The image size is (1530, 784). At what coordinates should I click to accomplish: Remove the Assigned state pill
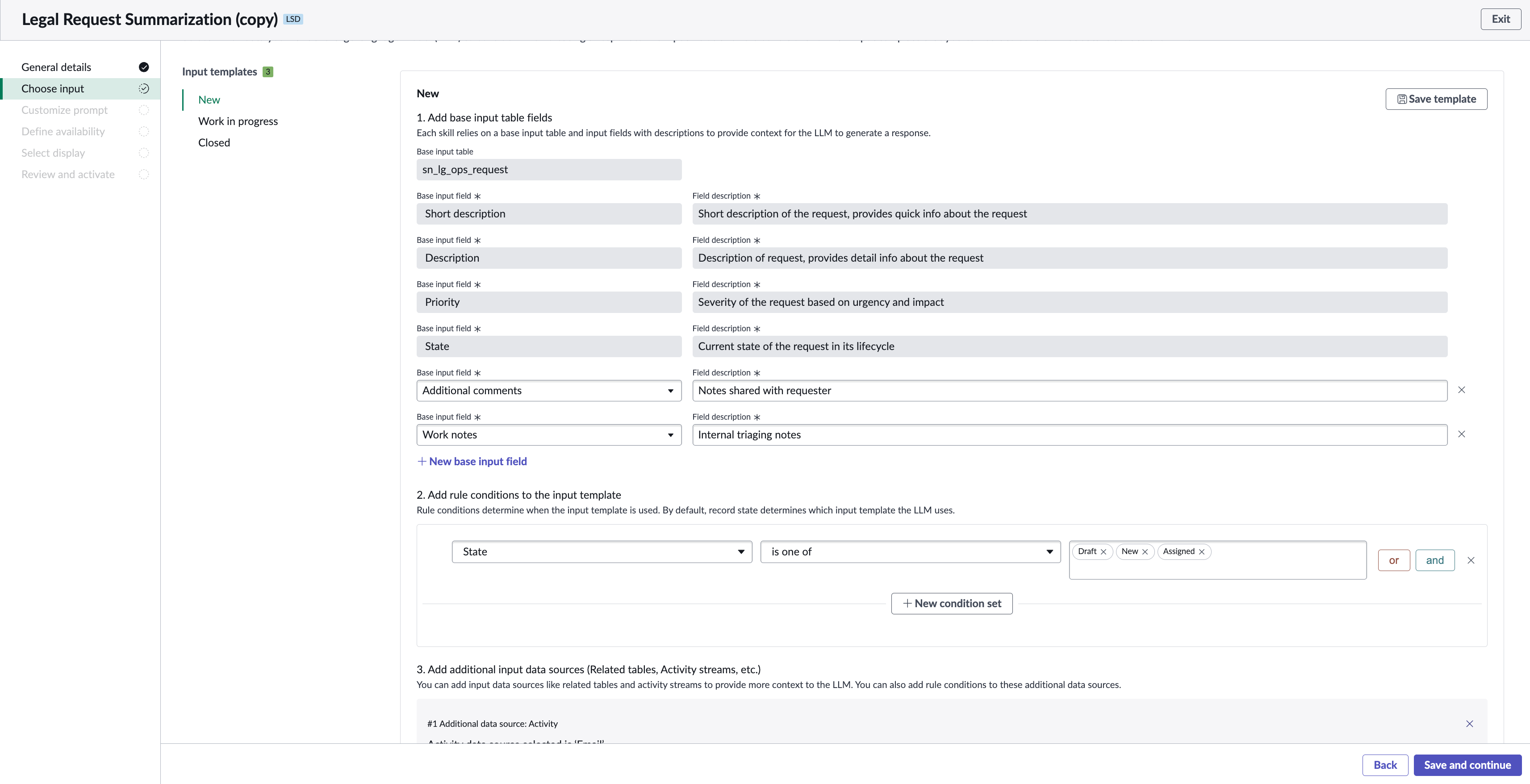(x=1202, y=552)
